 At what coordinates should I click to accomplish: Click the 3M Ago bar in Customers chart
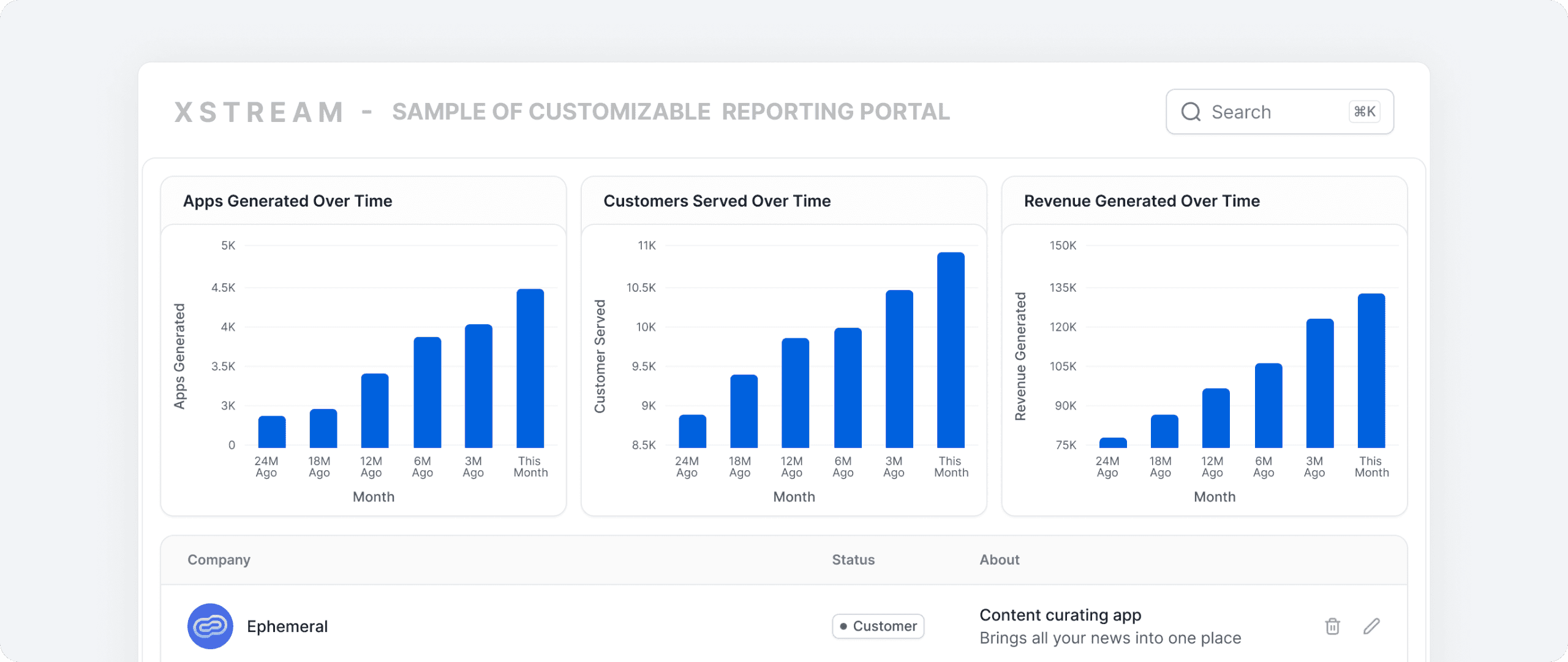(899, 369)
